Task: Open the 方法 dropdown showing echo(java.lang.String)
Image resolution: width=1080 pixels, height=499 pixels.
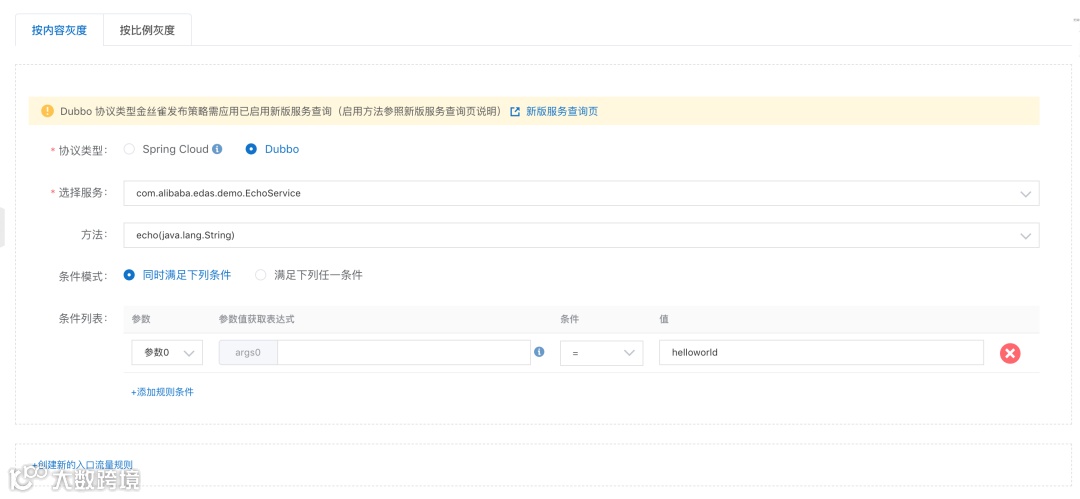Action: coord(581,235)
